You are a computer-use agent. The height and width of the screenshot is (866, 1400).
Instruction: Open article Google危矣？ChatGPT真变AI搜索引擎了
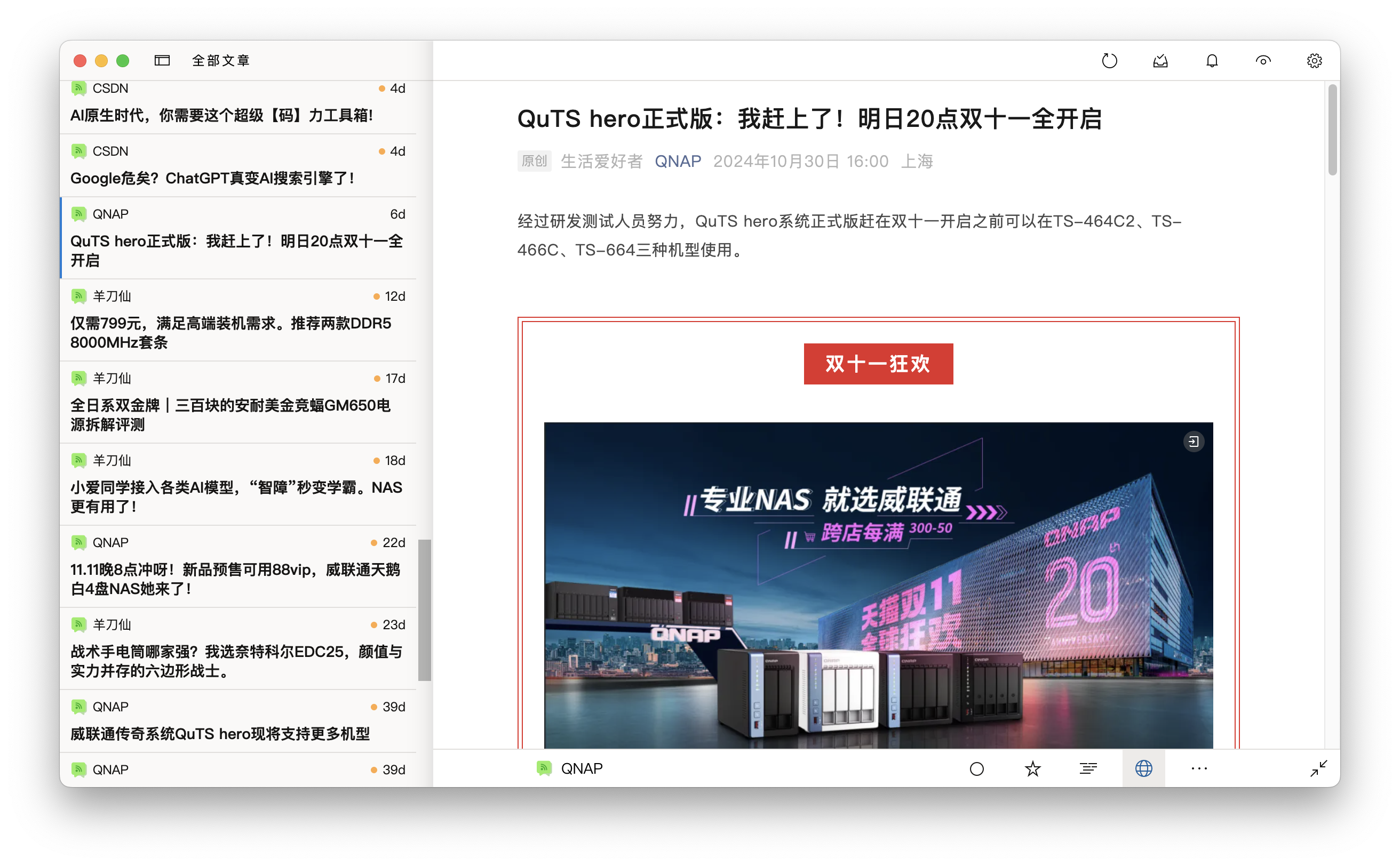tap(238, 166)
